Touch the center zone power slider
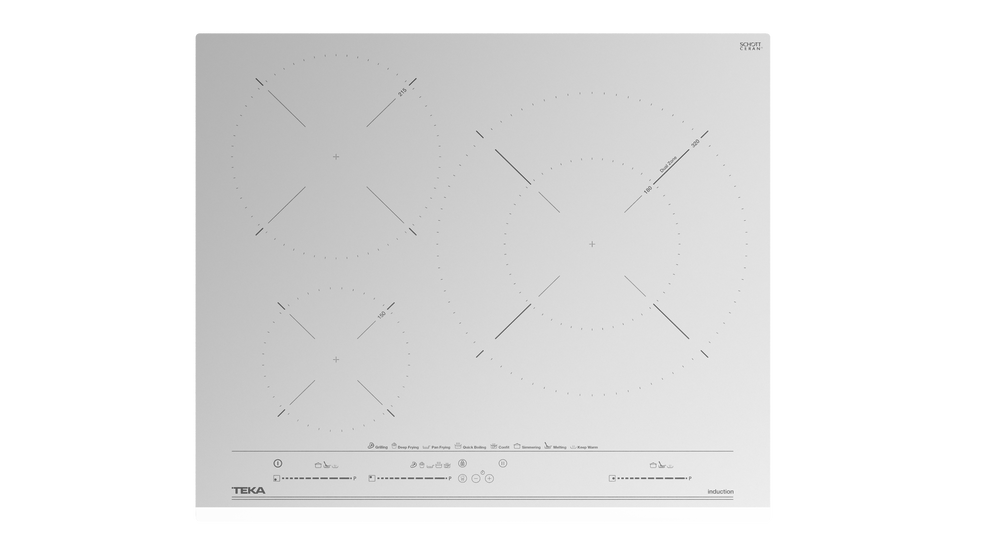The width and height of the screenshot is (985, 554). coord(410,479)
